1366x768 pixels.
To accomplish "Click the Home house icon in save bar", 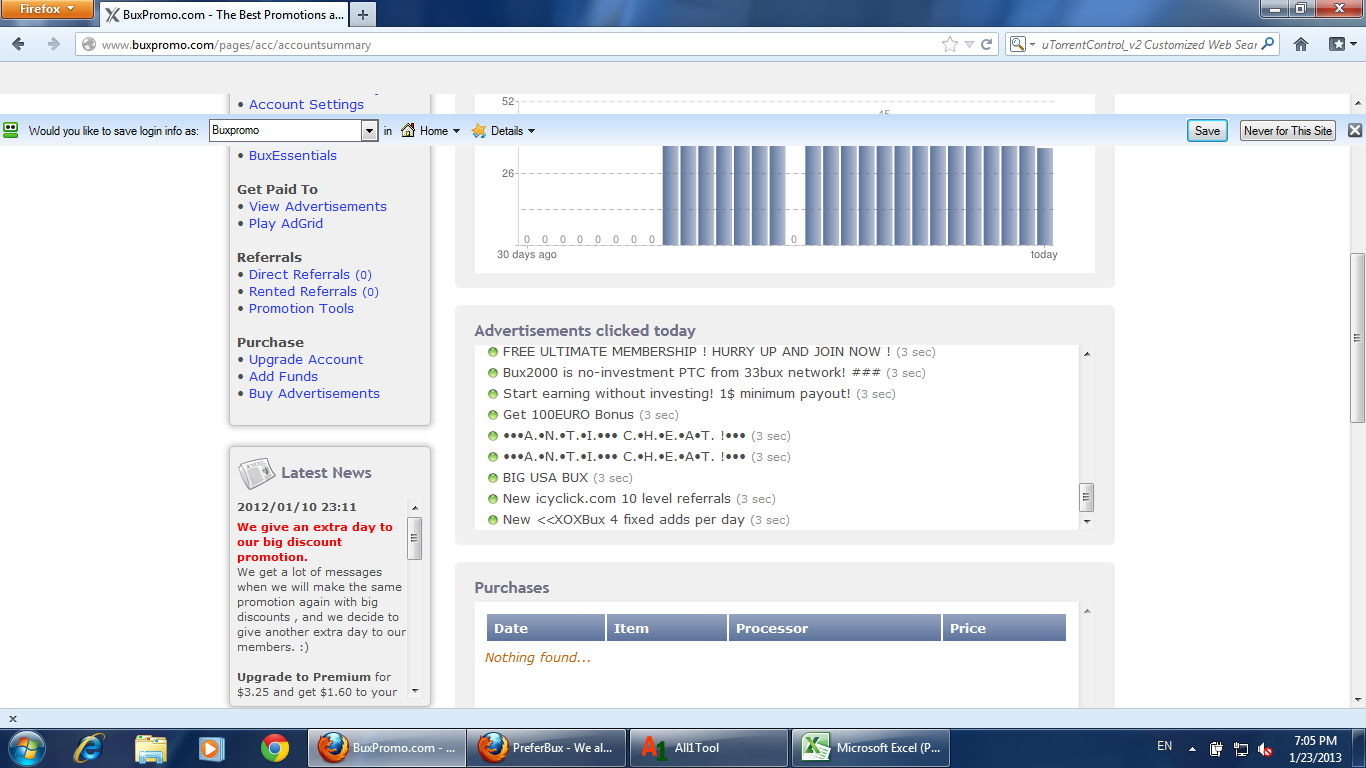I will 408,131.
